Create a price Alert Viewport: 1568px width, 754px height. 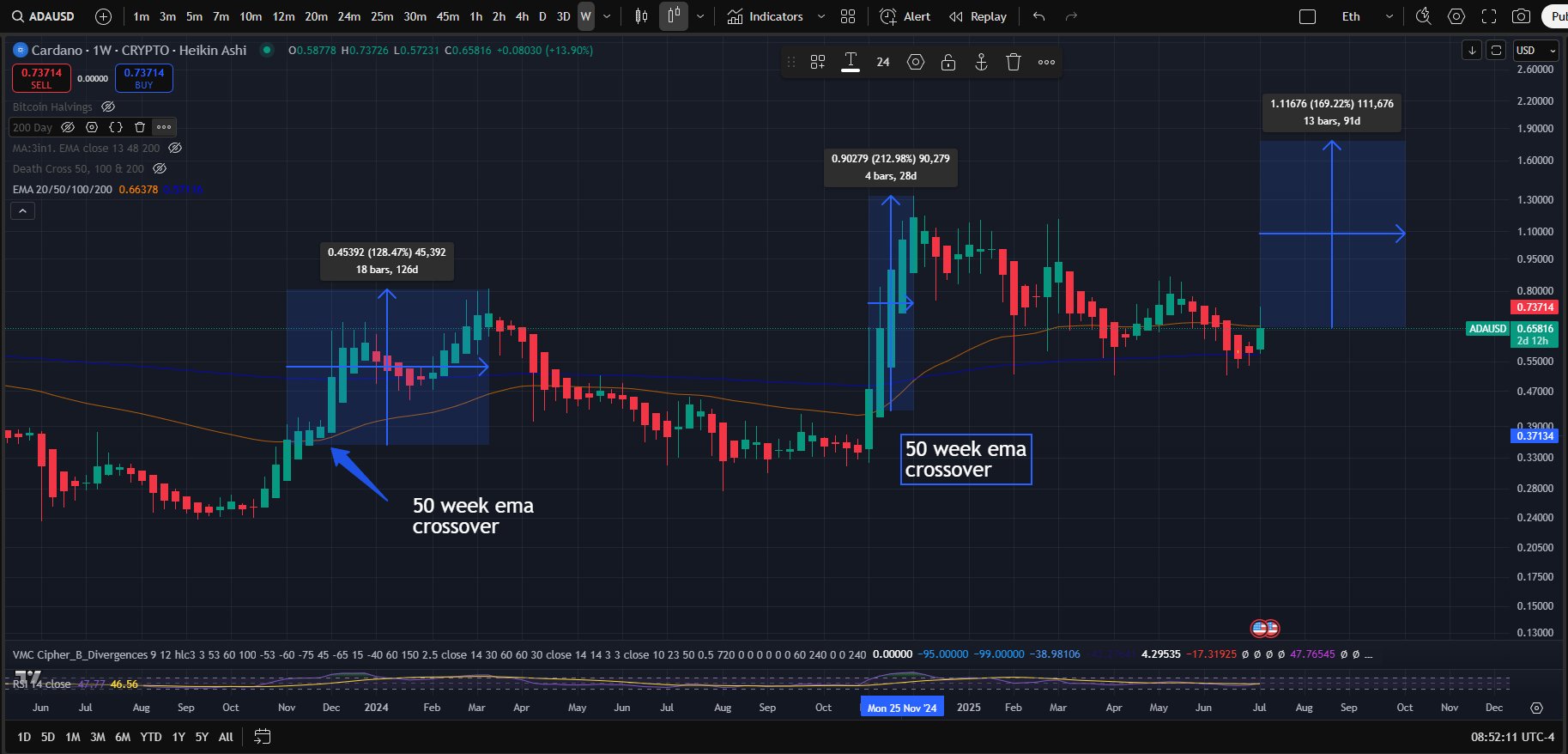click(x=905, y=16)
